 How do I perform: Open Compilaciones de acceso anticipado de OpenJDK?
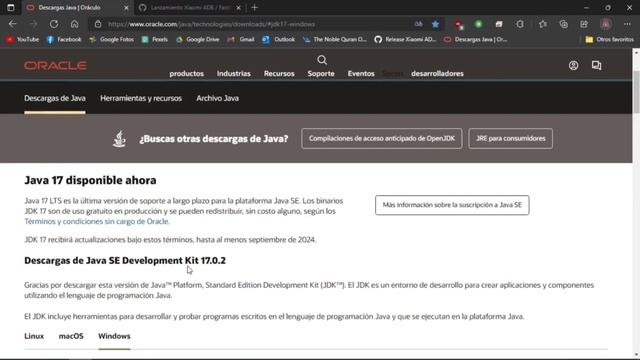pos(382,138)
